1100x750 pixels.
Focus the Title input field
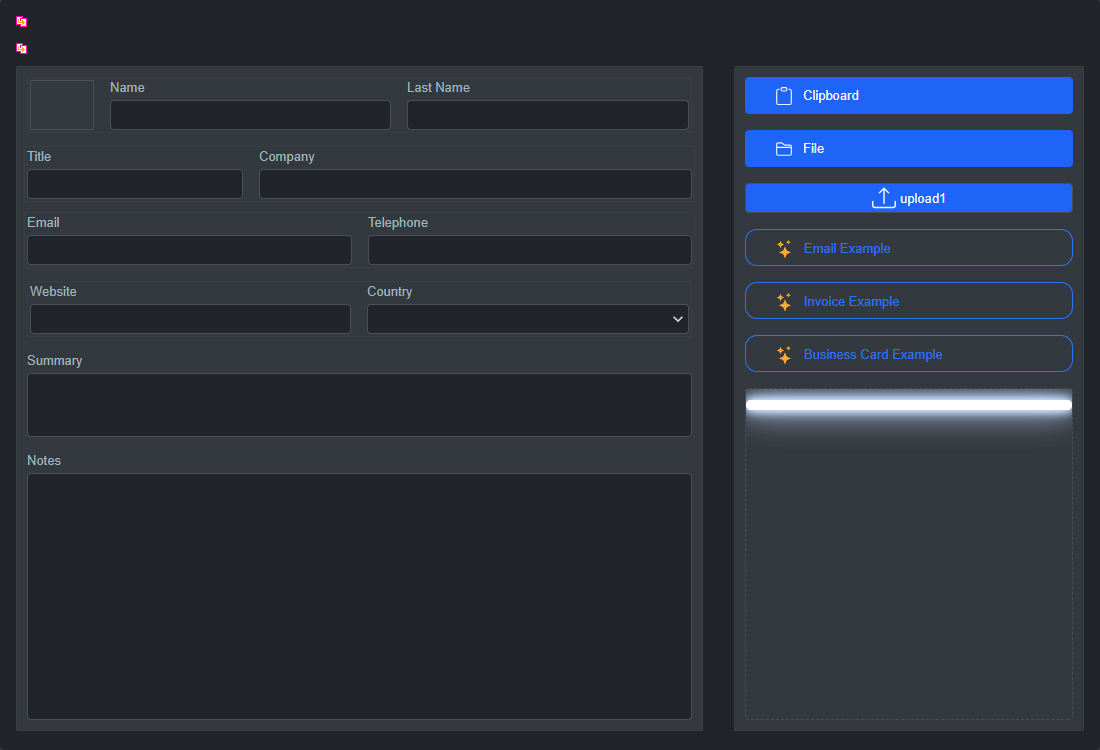point(135,184)
